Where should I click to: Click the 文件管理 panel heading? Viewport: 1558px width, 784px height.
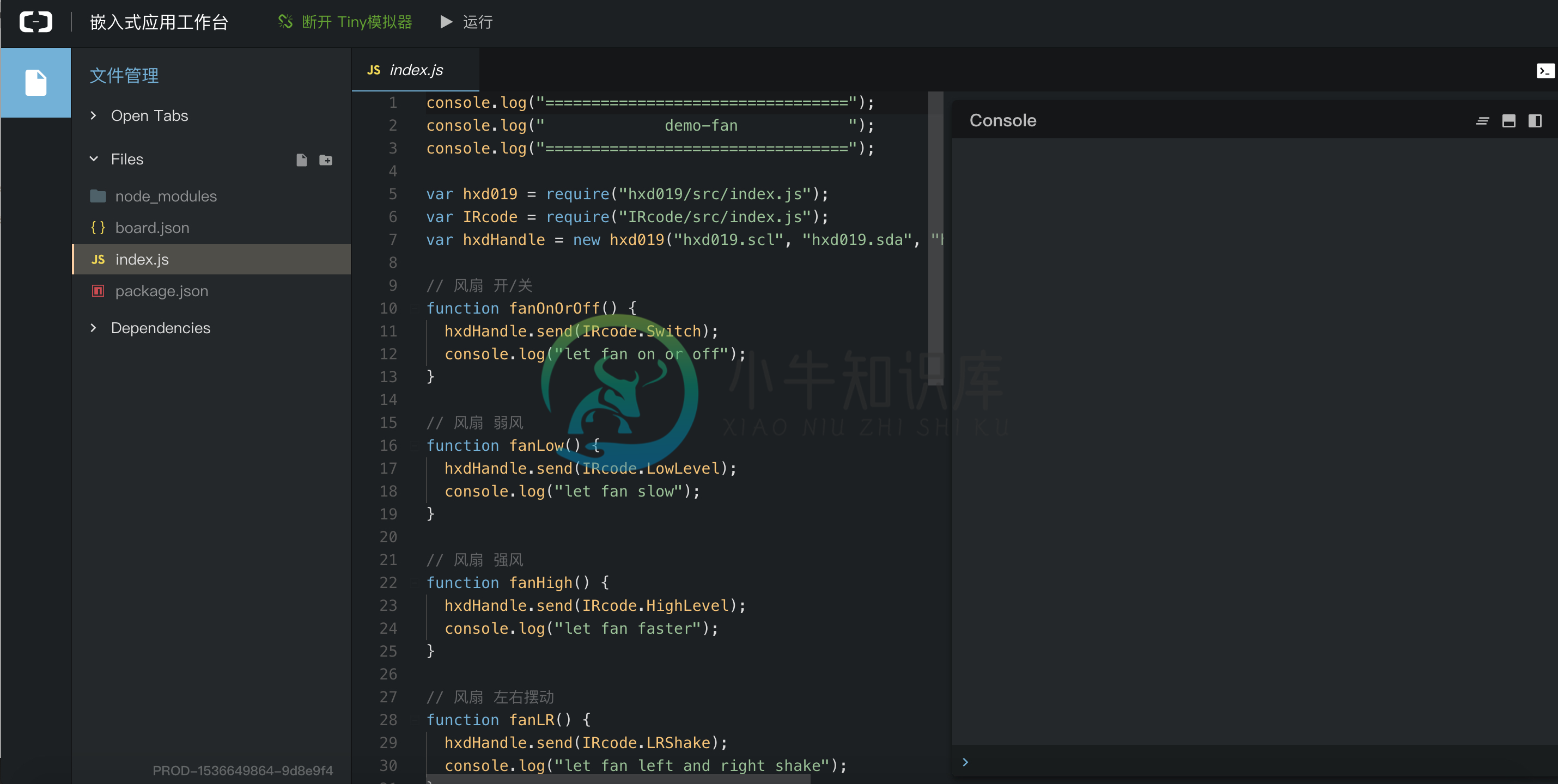point(124,76)
